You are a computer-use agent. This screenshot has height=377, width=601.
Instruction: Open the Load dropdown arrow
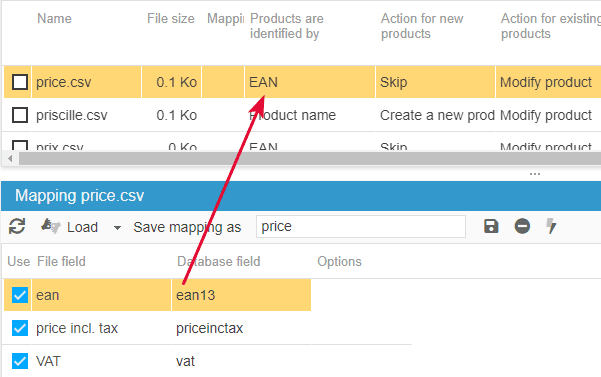point(117,228)
